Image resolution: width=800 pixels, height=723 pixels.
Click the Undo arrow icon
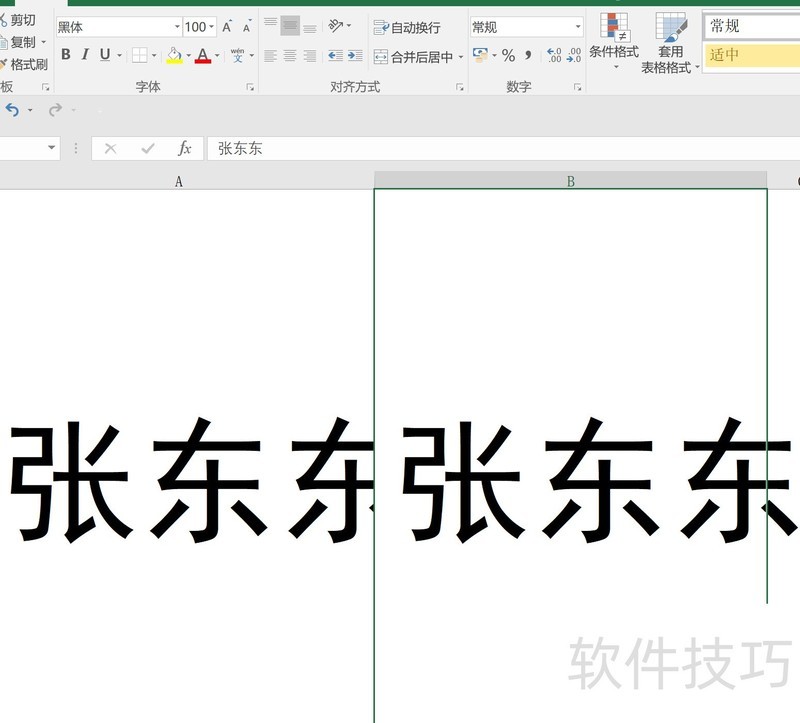[x=12, y=109]
